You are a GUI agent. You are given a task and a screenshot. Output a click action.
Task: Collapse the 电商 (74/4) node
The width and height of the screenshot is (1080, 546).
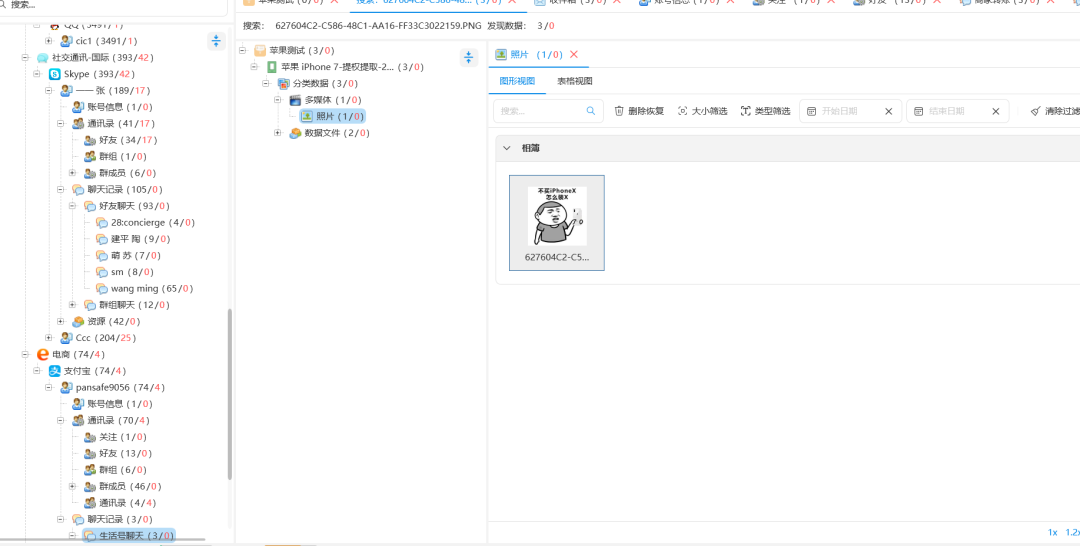[25, 355]
